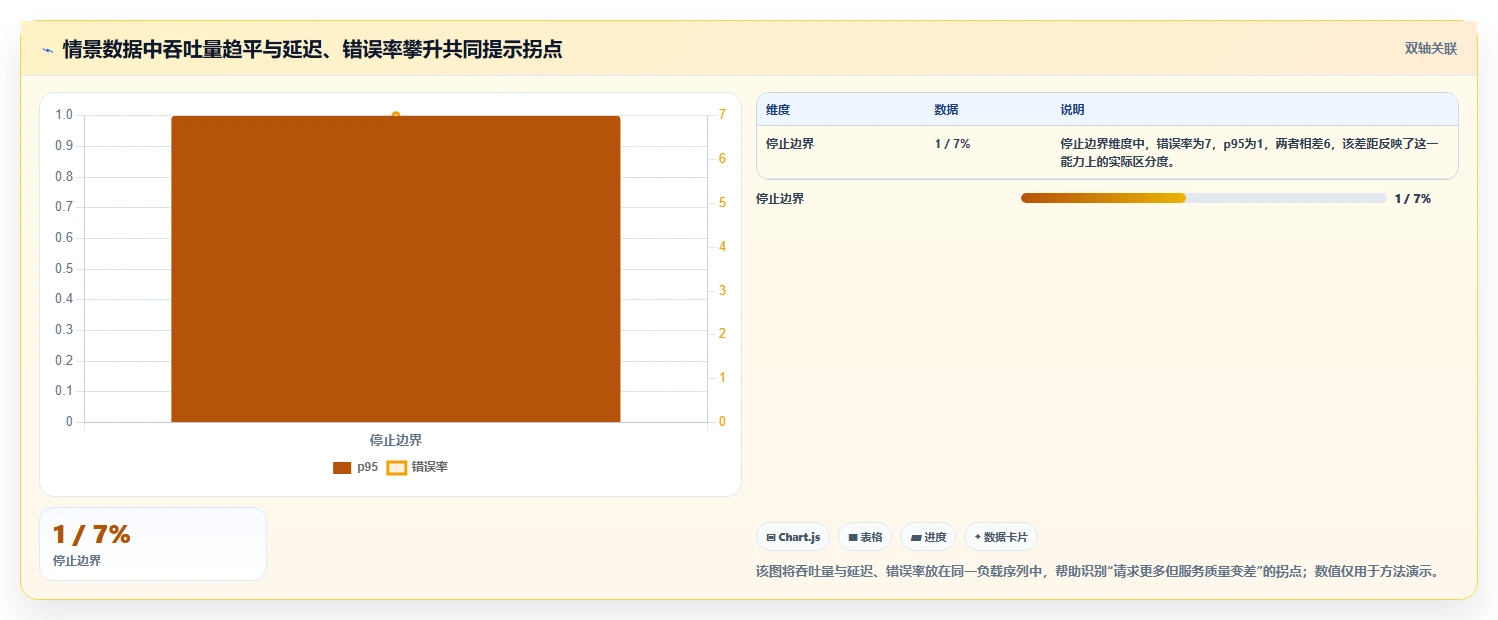
Task: Click the brown p95 bar in chart
Action: (x=396, y=269)
